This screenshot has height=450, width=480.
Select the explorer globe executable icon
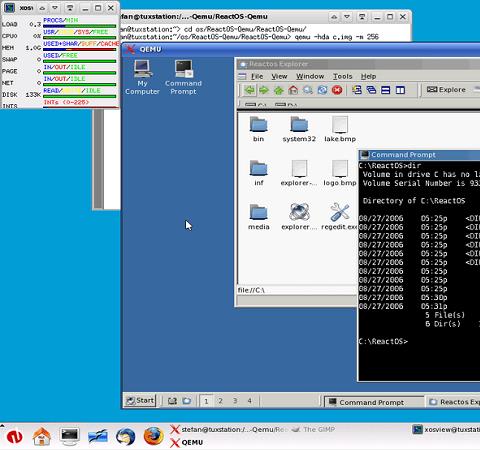(x=299, y=217)
